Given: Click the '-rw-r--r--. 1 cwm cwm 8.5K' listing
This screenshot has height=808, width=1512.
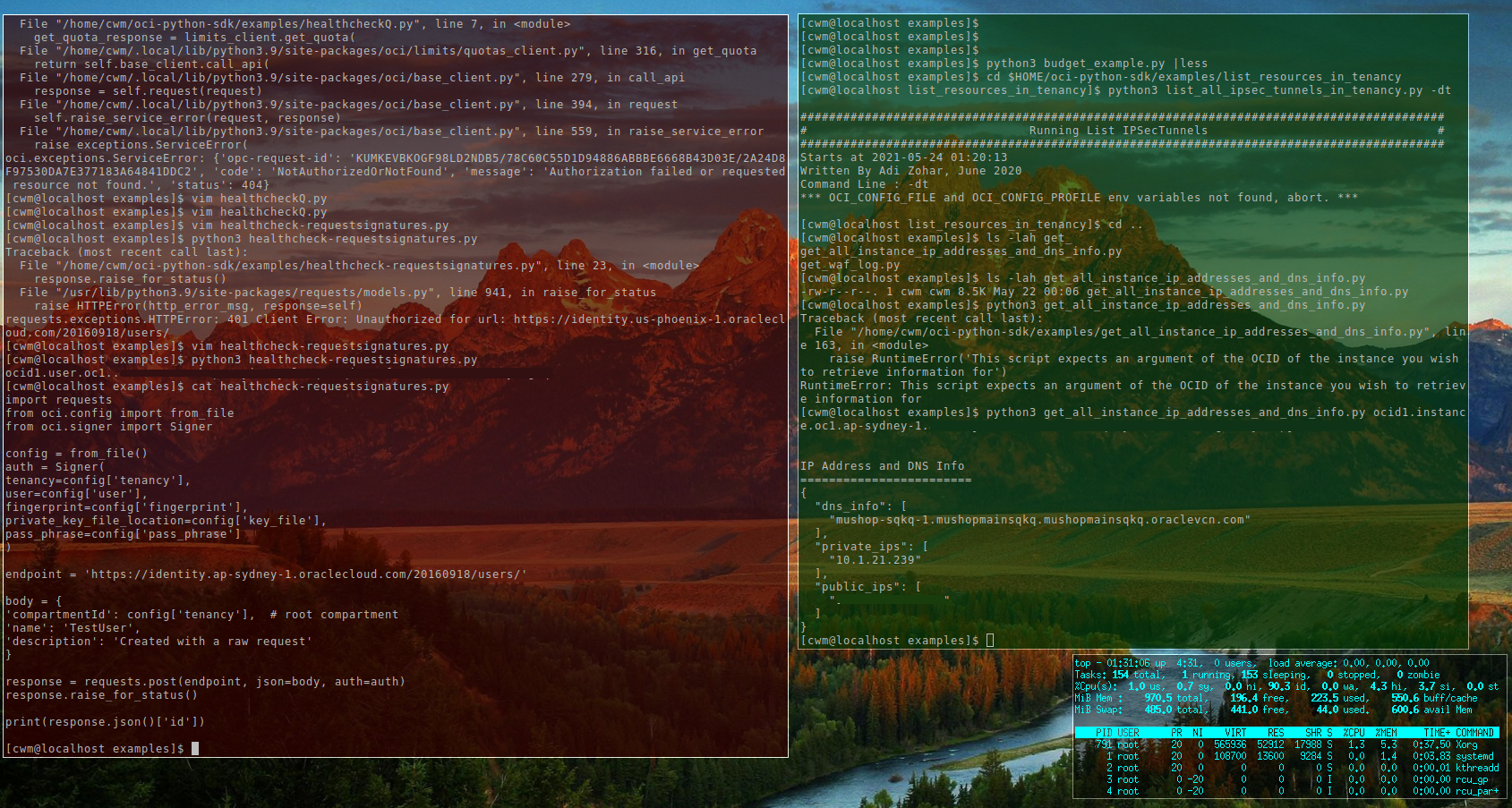Looking at the screenshot, I should pos(1104,292).
